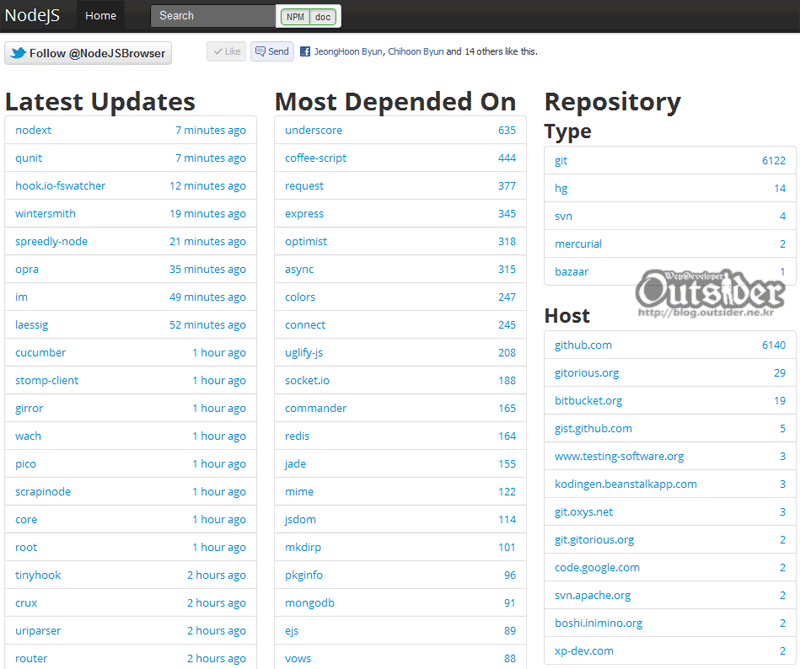Viewport: 800px width, 669px height.
Task: Open the cucumber package link
Action: 40,353
